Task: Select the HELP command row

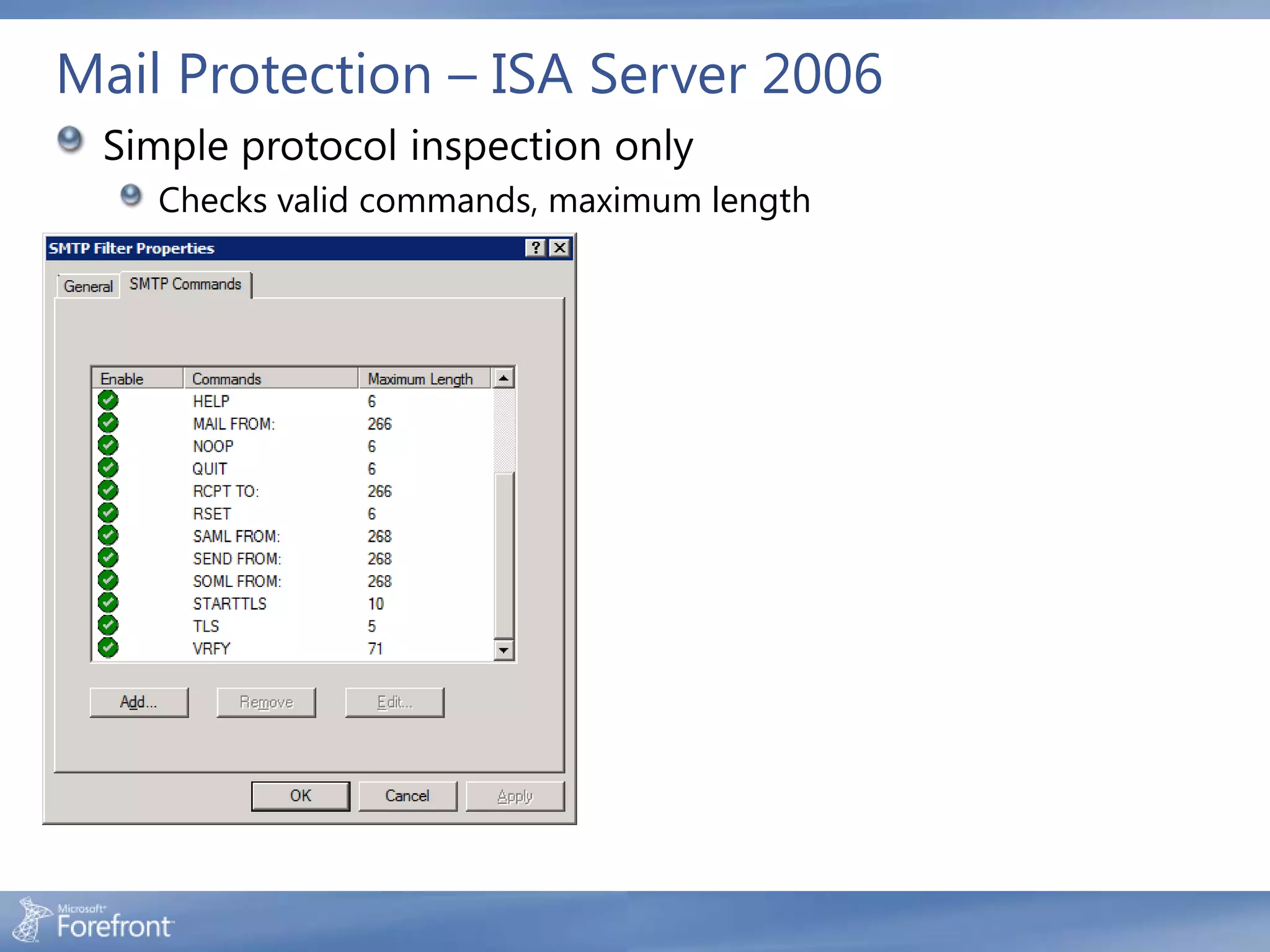Action: point(293,401)
